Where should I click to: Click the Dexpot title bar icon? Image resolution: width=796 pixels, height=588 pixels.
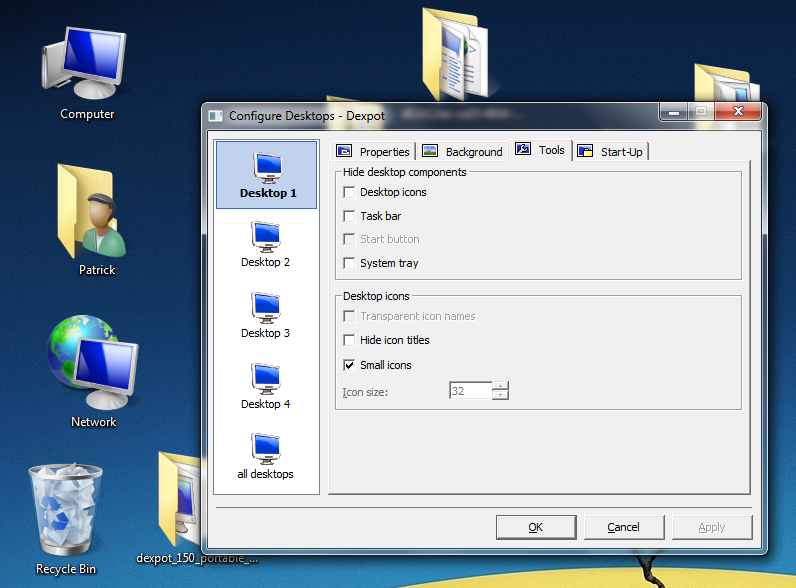pos(216,116)
